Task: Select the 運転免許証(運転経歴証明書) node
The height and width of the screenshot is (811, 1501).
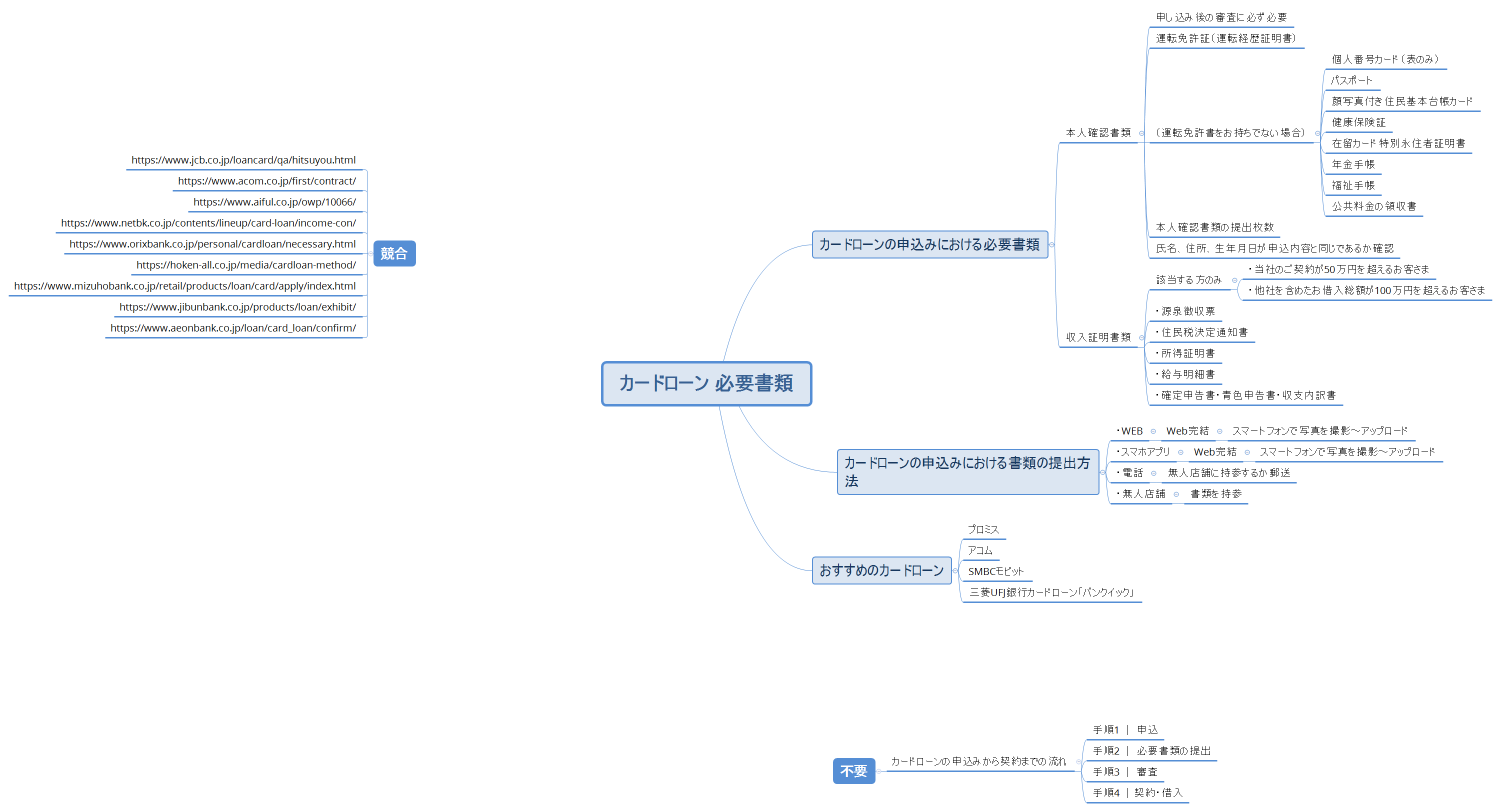Action: tap(1225, 38)
